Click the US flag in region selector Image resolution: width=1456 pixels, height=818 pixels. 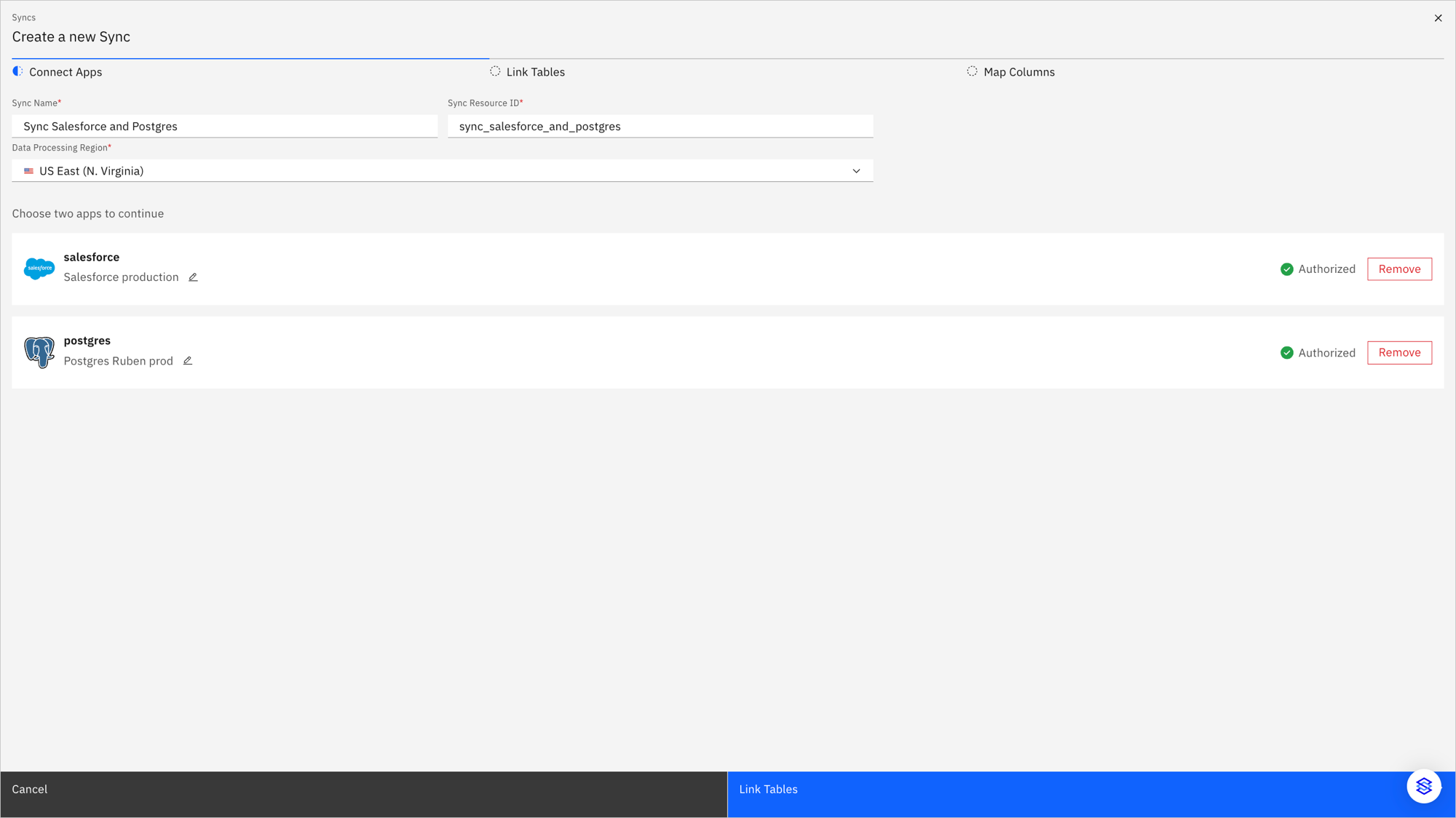28,171
